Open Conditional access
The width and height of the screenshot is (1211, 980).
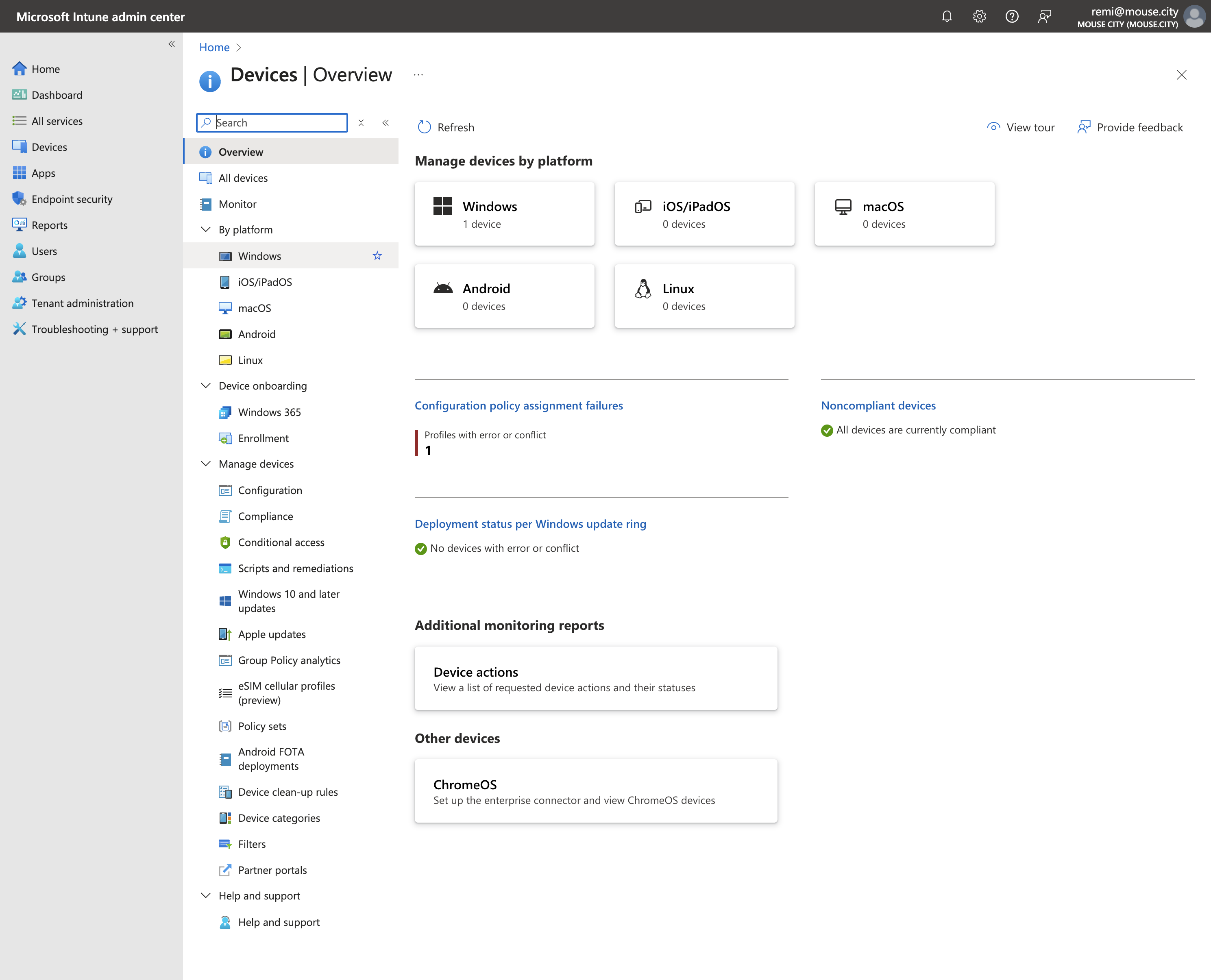click(x=291, y=542)
